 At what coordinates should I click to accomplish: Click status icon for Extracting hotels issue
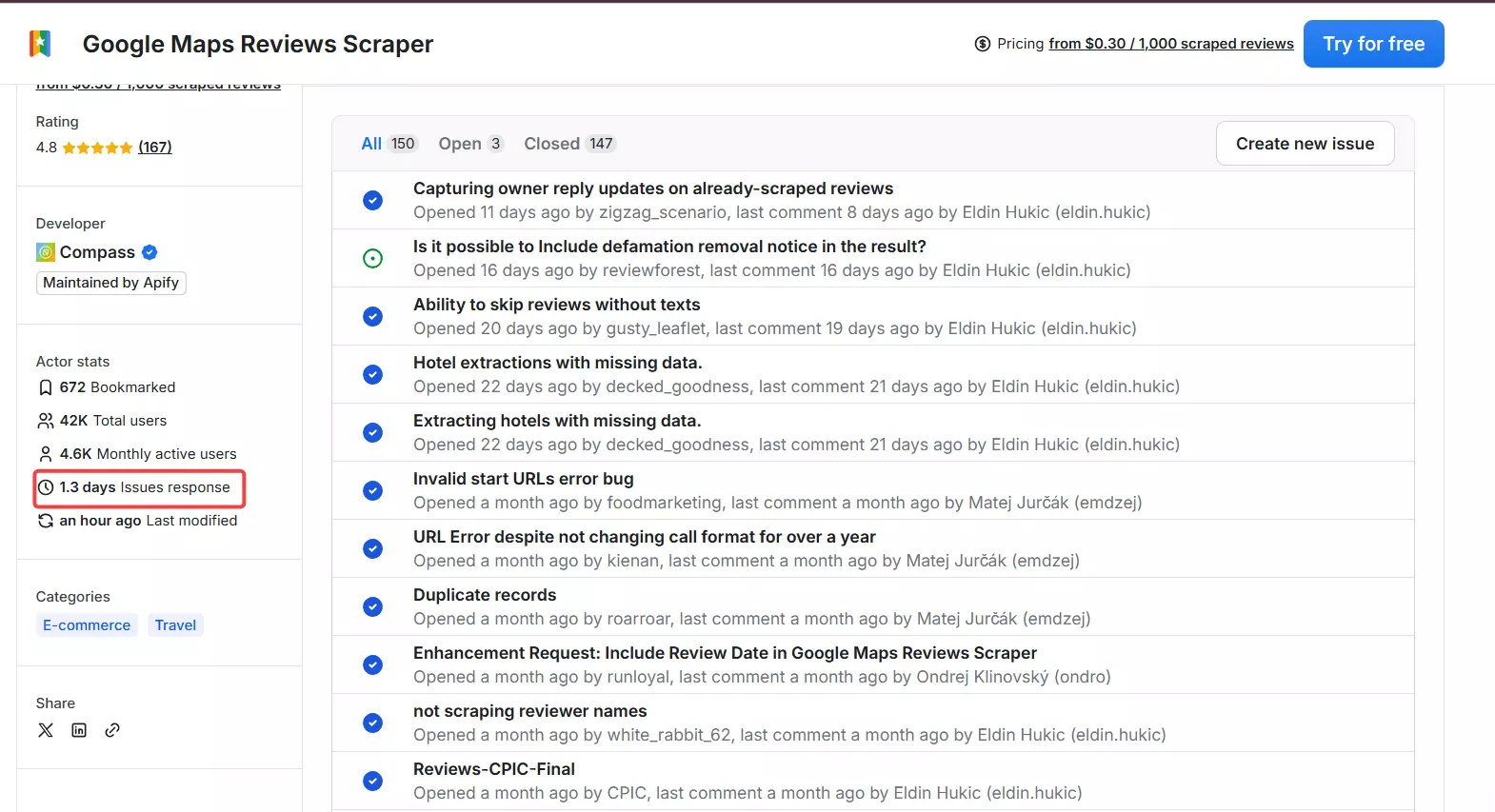pyautogui.click(x=373, y=432)
